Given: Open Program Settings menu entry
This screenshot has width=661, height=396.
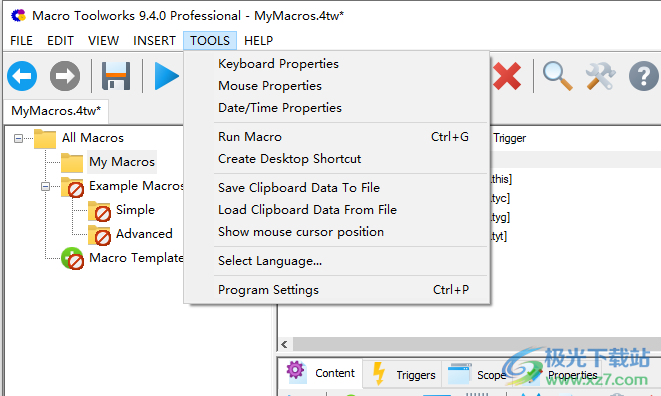Looking at the screenshot, I should click(337, 290).
